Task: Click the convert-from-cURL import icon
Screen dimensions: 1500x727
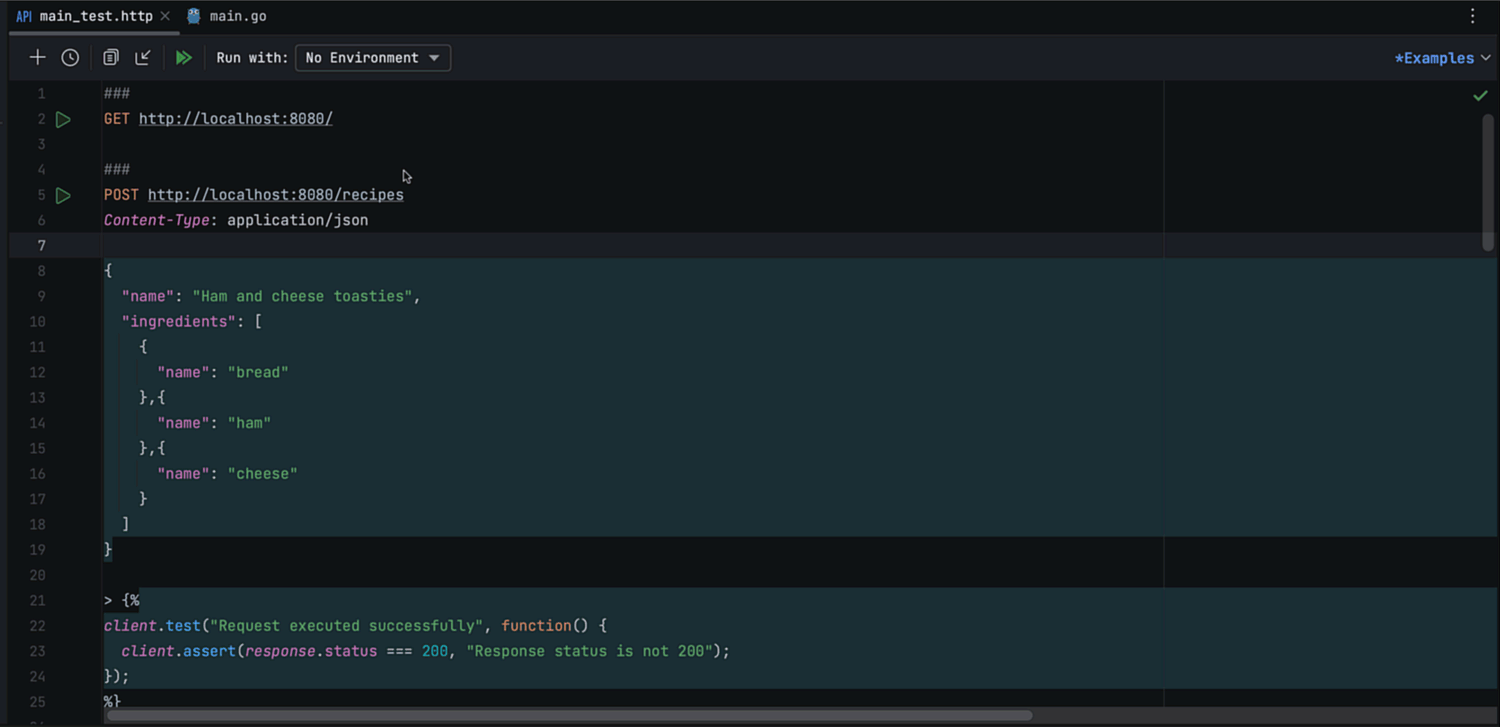Action: (x=142, y=57)
